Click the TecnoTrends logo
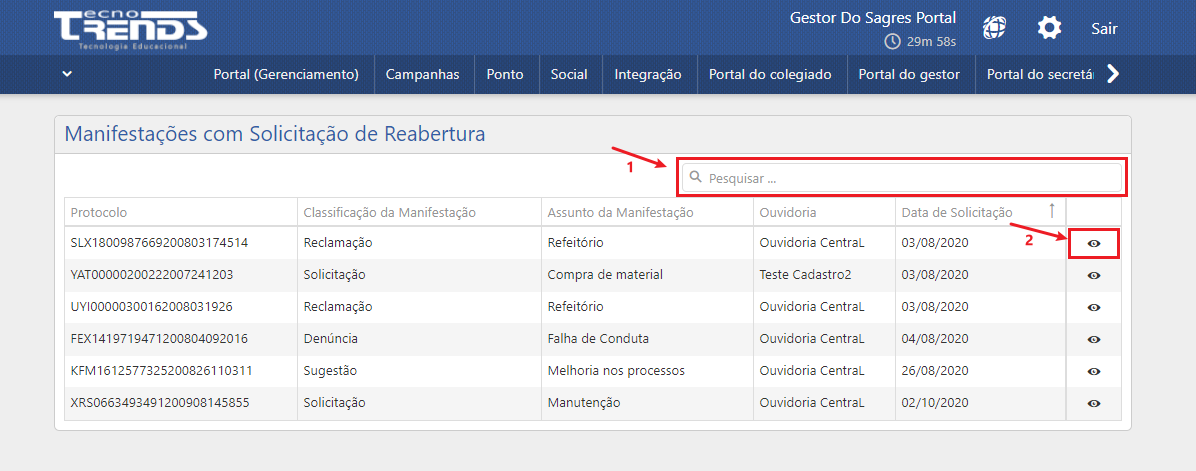This screenshot has width=1196, height=471. click(x=130, y=31)
